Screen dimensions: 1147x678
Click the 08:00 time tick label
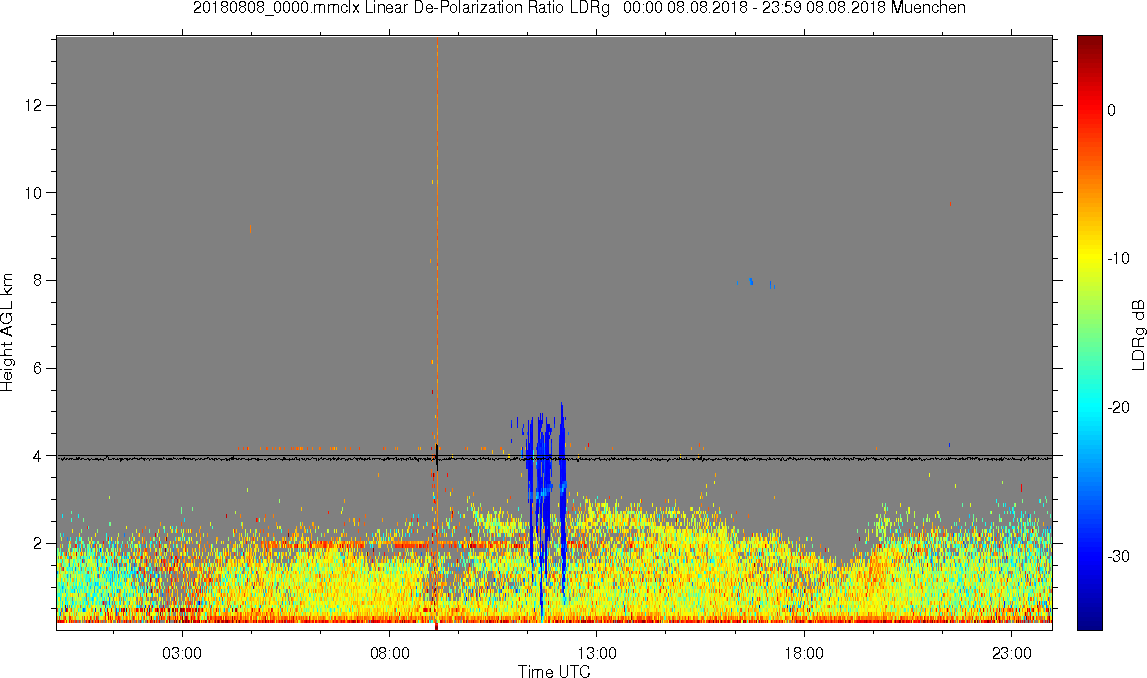coord(389,653)
